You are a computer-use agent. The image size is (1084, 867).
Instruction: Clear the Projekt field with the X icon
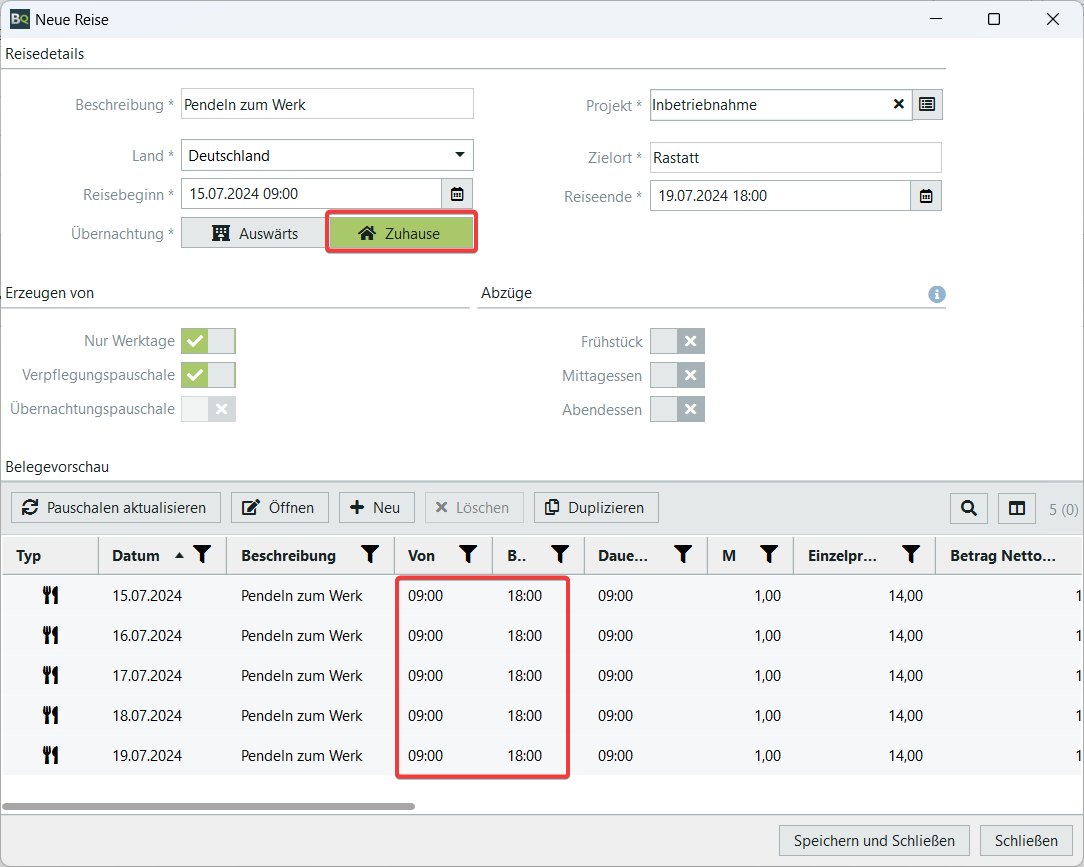[898, 104]
